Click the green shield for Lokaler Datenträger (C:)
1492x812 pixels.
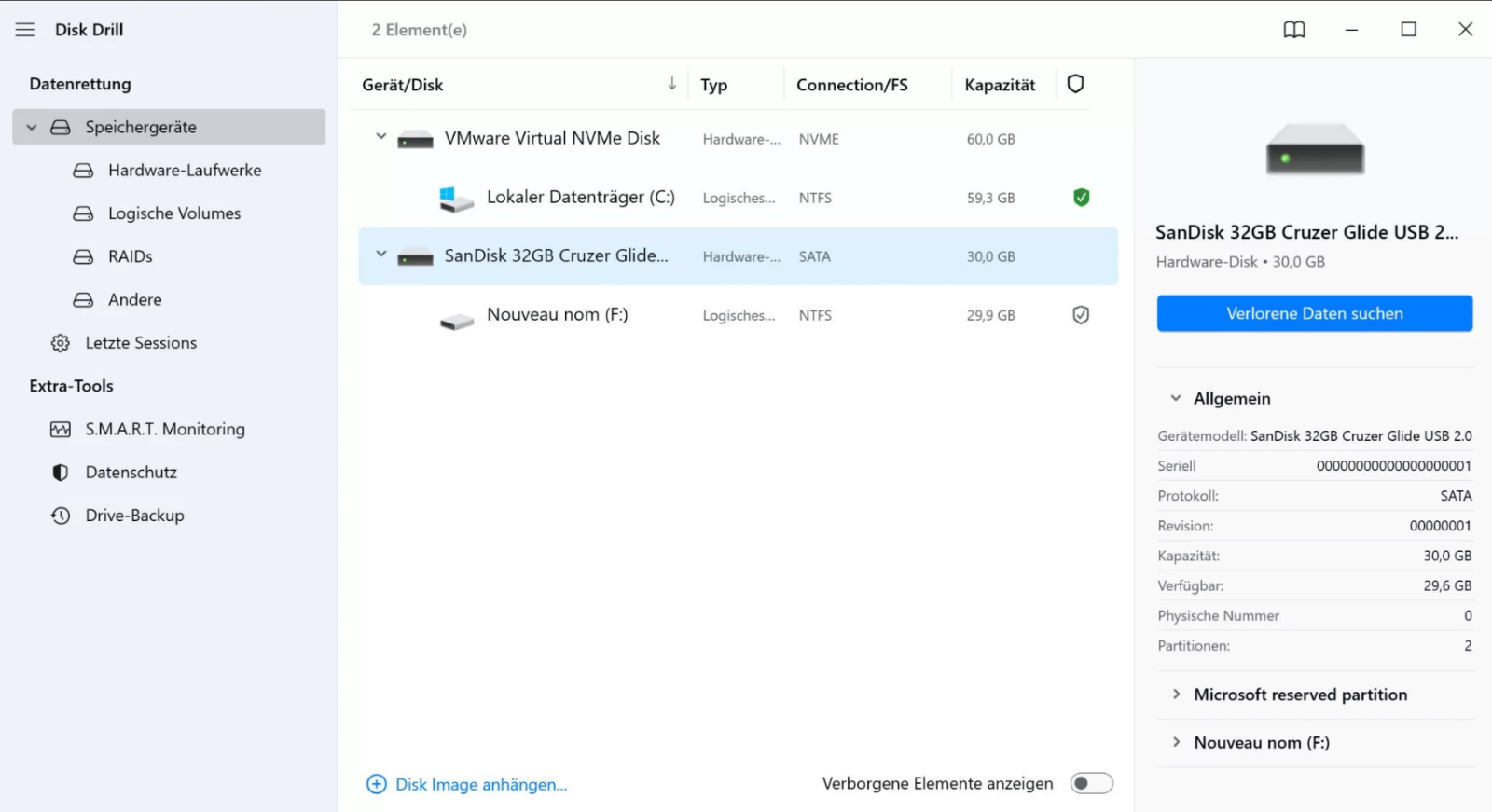[x=1081, y=198]
